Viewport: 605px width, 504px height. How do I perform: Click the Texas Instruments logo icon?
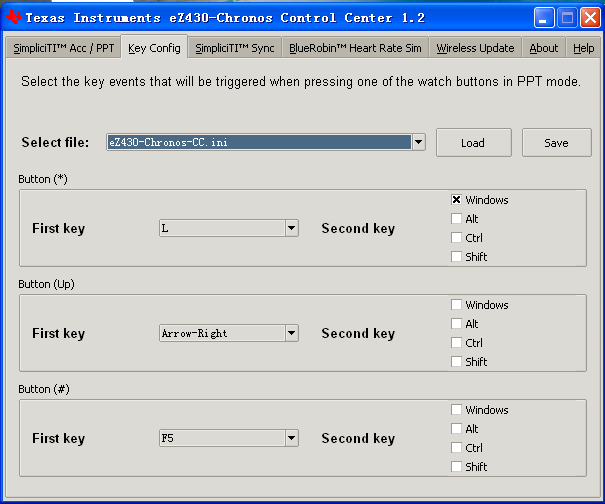tap(14, 17)
